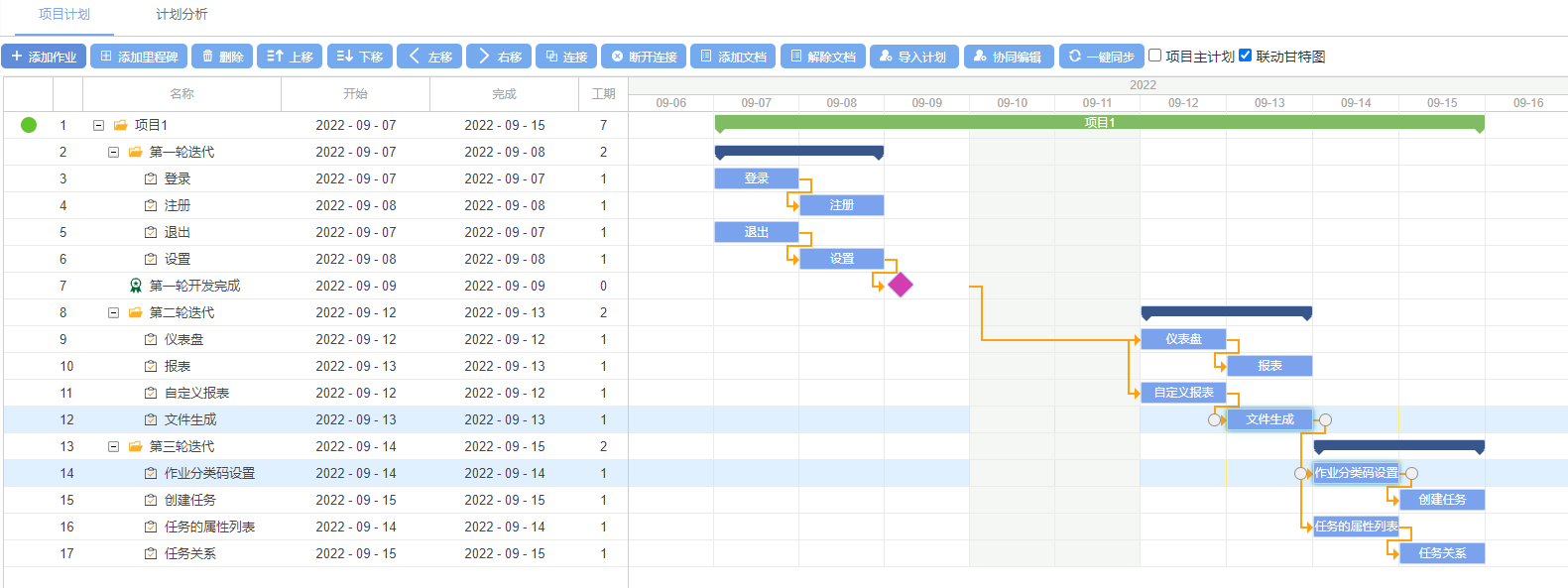The width and height of the screenshot is (1568, 588).
Task: Select the pink milestone diamond in Gantt
Action: click(900, 285)
